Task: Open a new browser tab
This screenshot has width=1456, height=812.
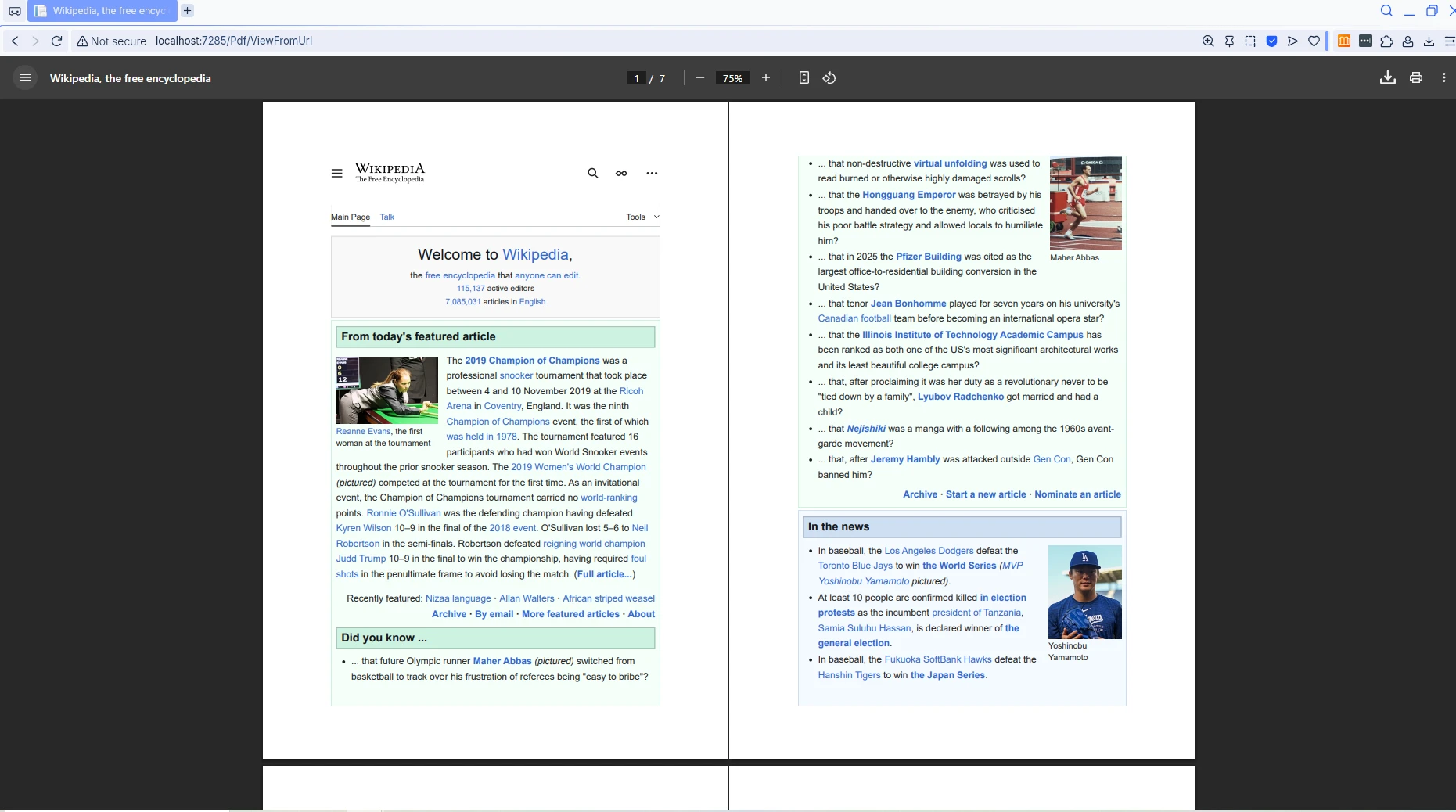Action: click(x=187, y=10)
